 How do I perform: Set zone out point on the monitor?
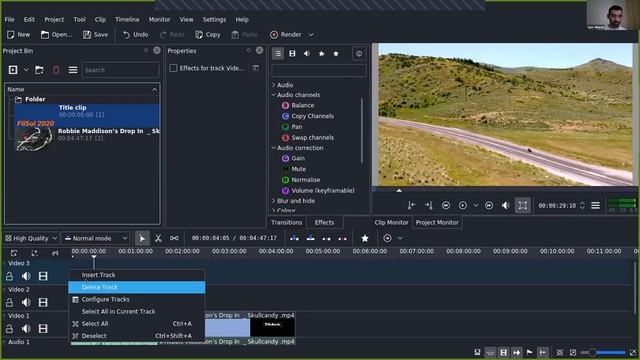[429, 205]
